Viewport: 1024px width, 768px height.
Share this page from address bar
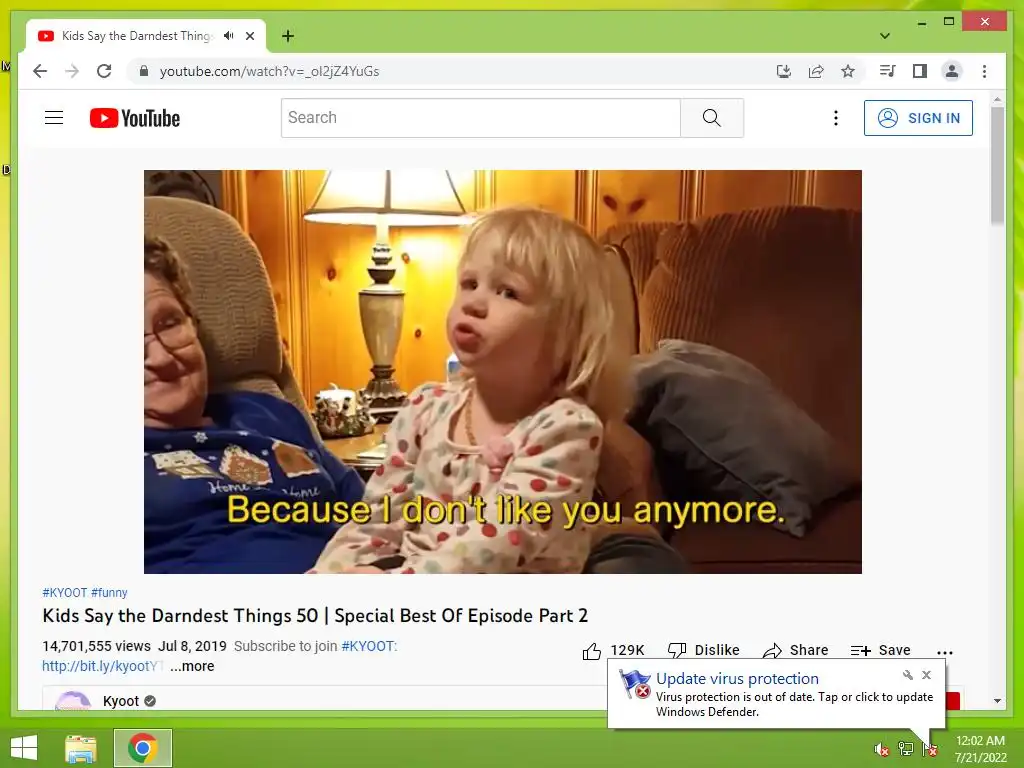pos(816,71)
